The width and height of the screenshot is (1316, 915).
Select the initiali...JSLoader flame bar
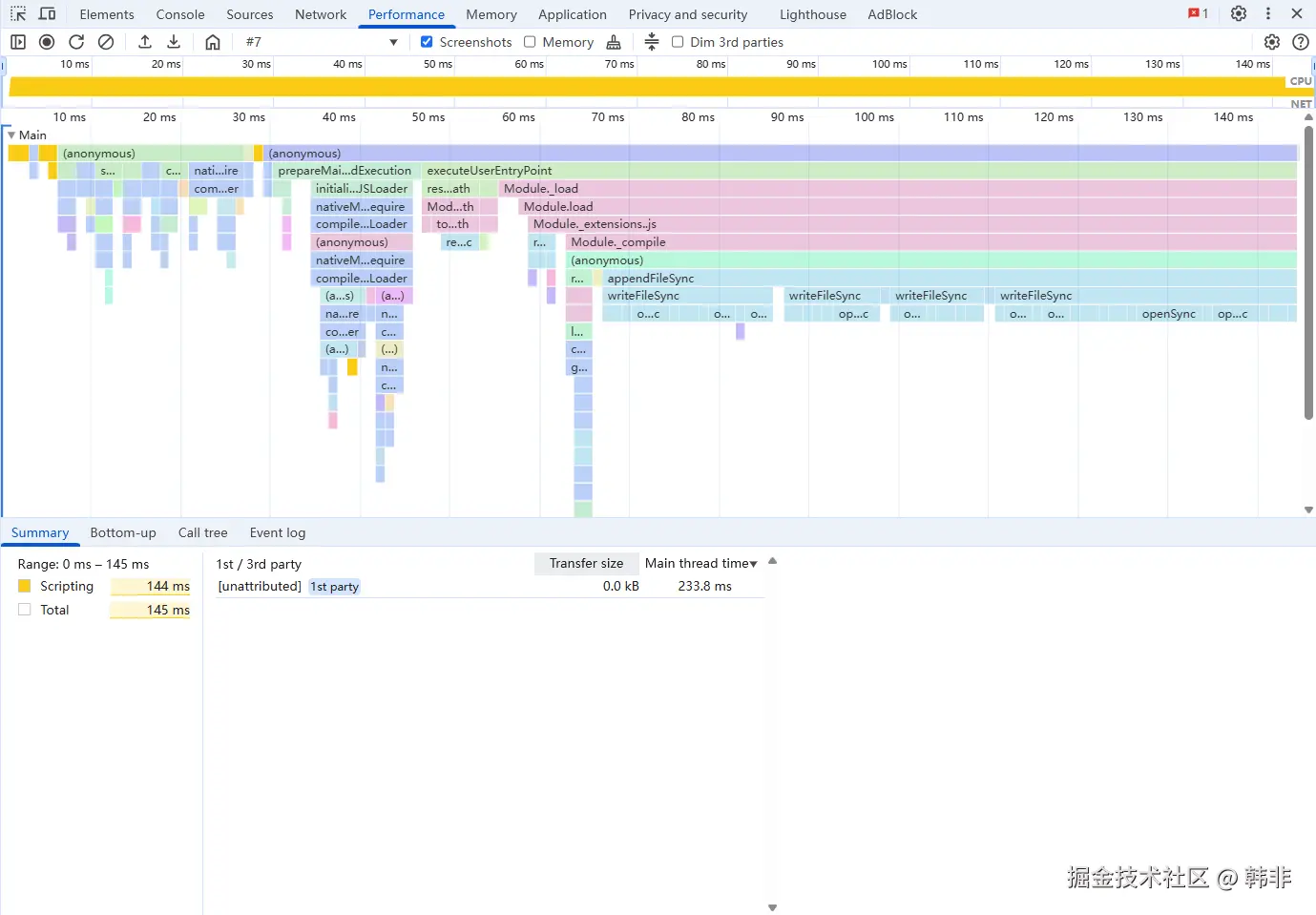(362, 189)
